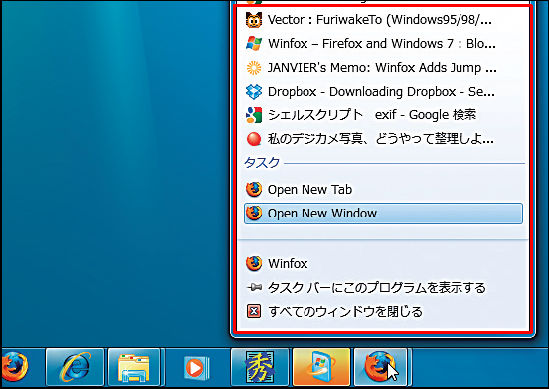The width and height of the screenshot is (549, 389).
Task: Choose Open New Window task
Action: (383, 213)
